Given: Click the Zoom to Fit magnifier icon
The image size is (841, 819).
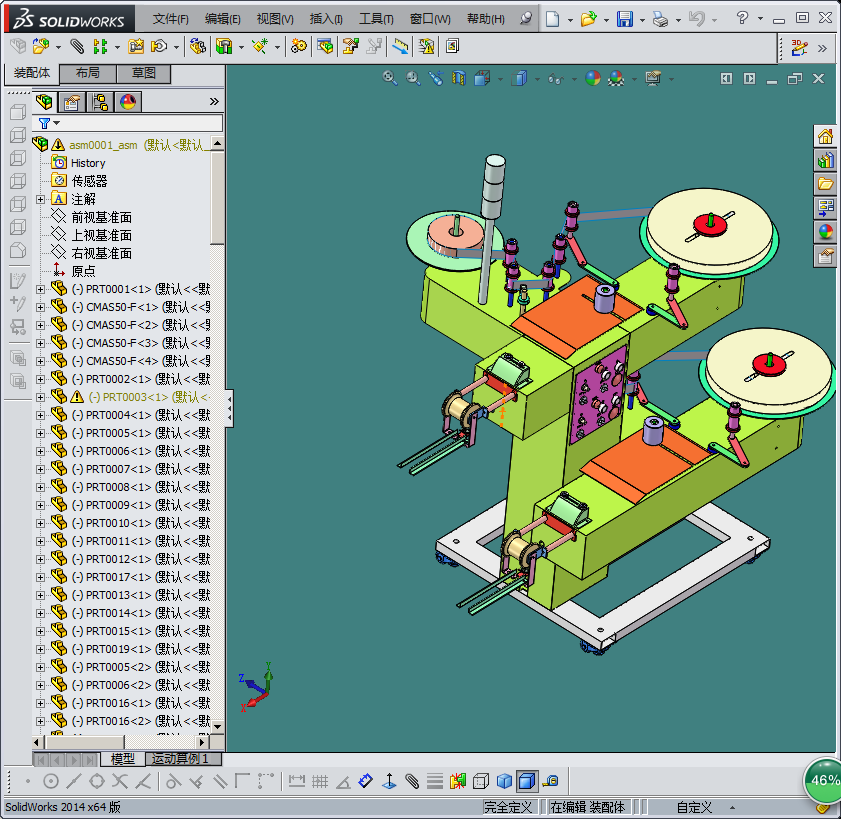Looking at the screenshot, I should 391,78.
